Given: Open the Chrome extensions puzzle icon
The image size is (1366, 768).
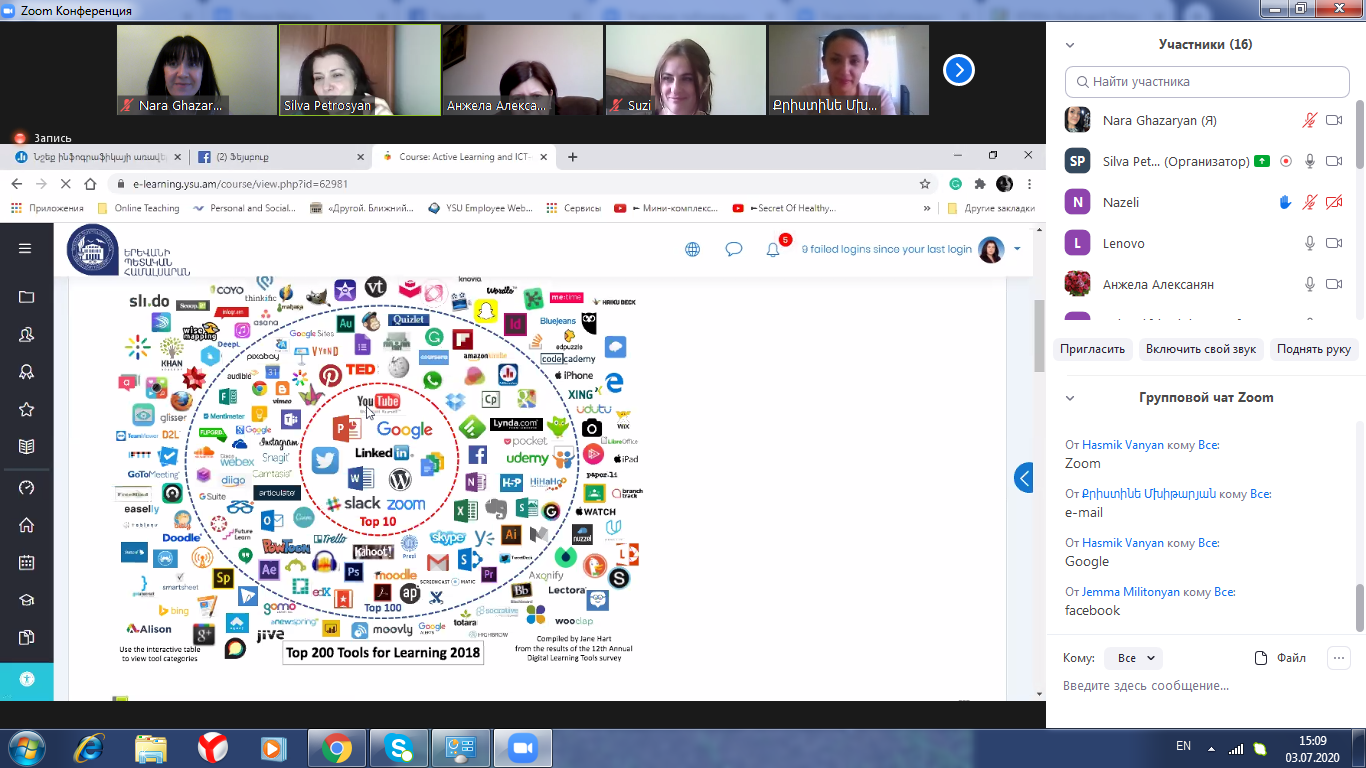Looking at the screenshot, I should (980, 184).
